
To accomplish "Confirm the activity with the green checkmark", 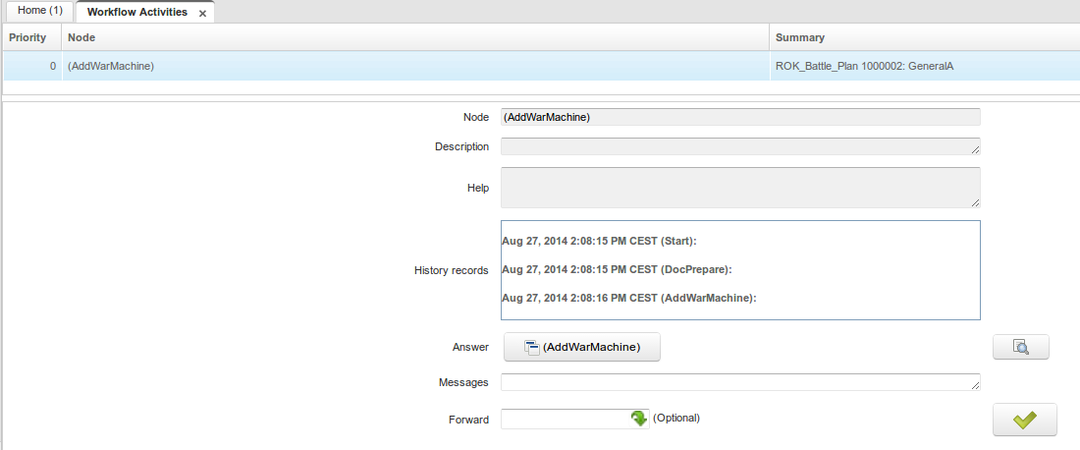I will point(1024,420).
